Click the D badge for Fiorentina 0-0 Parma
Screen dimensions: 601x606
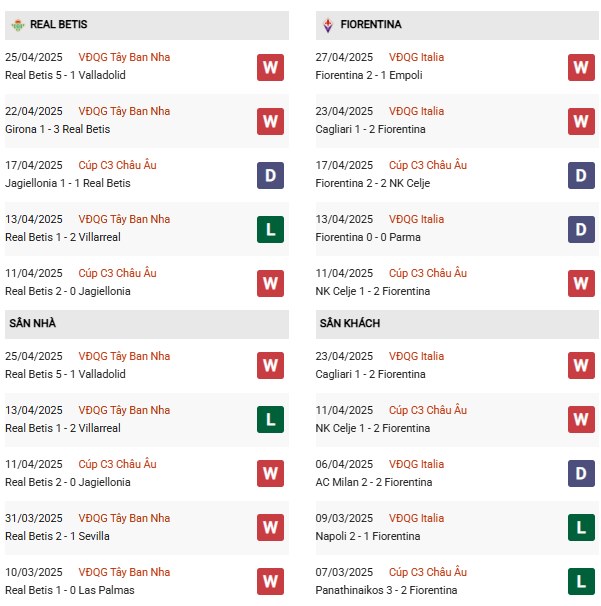point(581,230)
